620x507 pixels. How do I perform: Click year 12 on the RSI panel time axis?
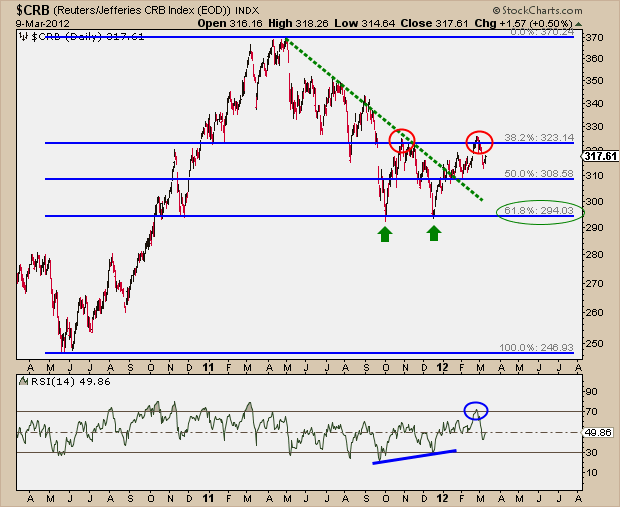[x=442, y=498]
